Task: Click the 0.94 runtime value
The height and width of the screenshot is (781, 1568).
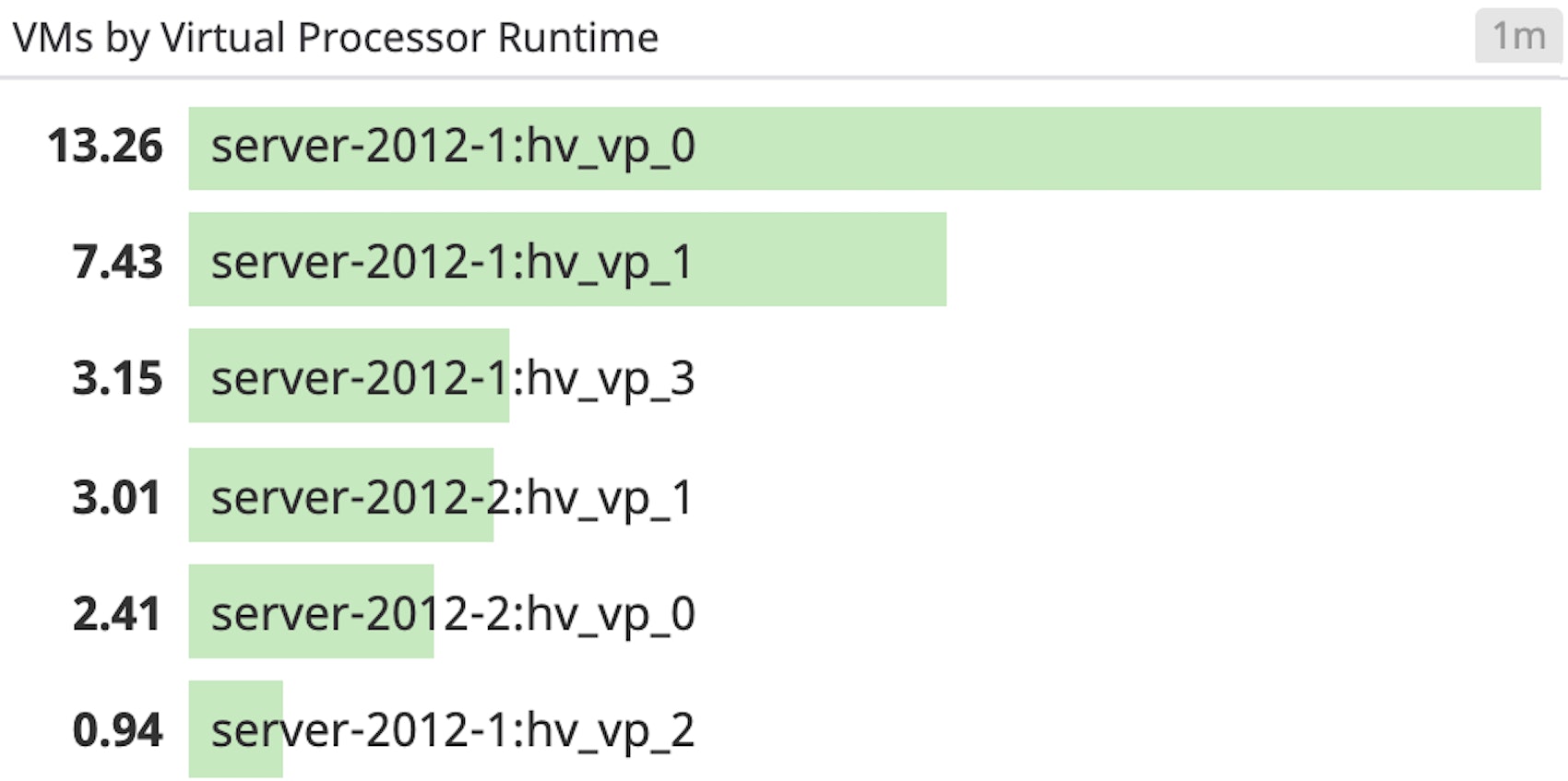Action: pyautogui.click(x=117, y=730)
